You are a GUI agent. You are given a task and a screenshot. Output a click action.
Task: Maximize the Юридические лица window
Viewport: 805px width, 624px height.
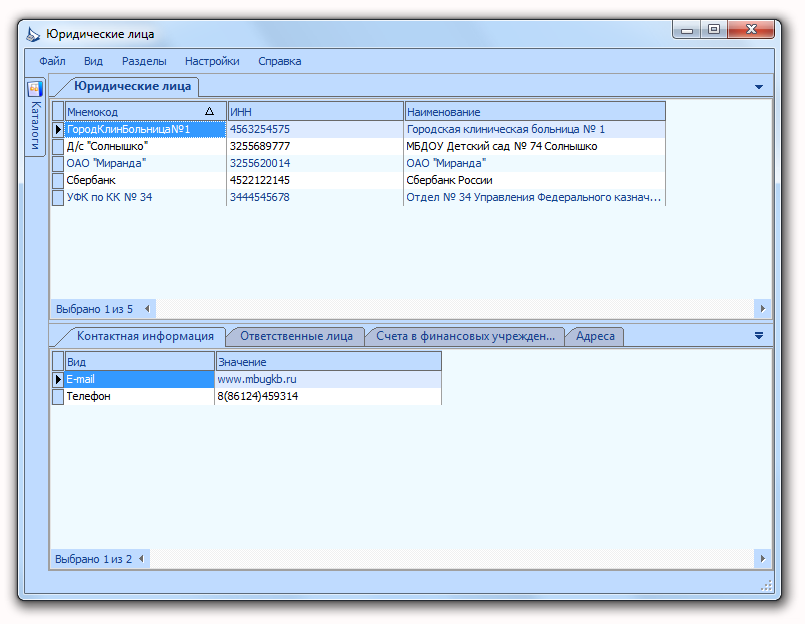pyautogui.click(x=714, y=30)
